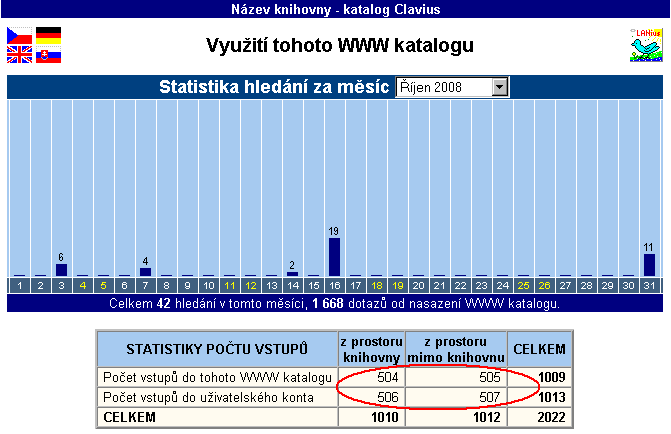Click the cell value 504
Screen dimensions: 671x434
pyautogui.click(x=388, y=377)
